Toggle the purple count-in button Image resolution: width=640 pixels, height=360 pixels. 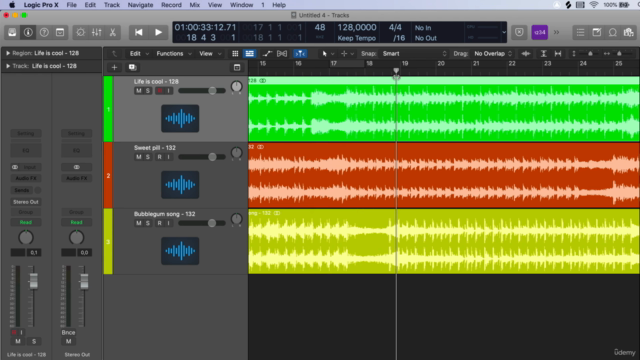click(540, 32)
